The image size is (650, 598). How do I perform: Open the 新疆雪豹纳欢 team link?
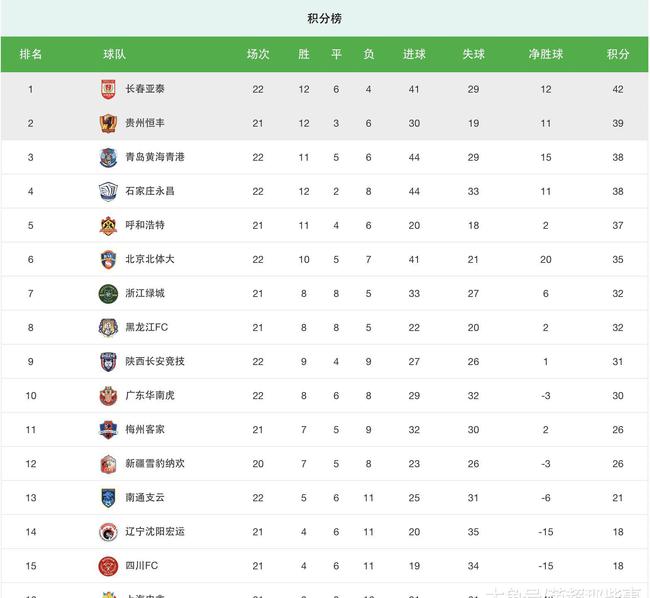[155, 463]
